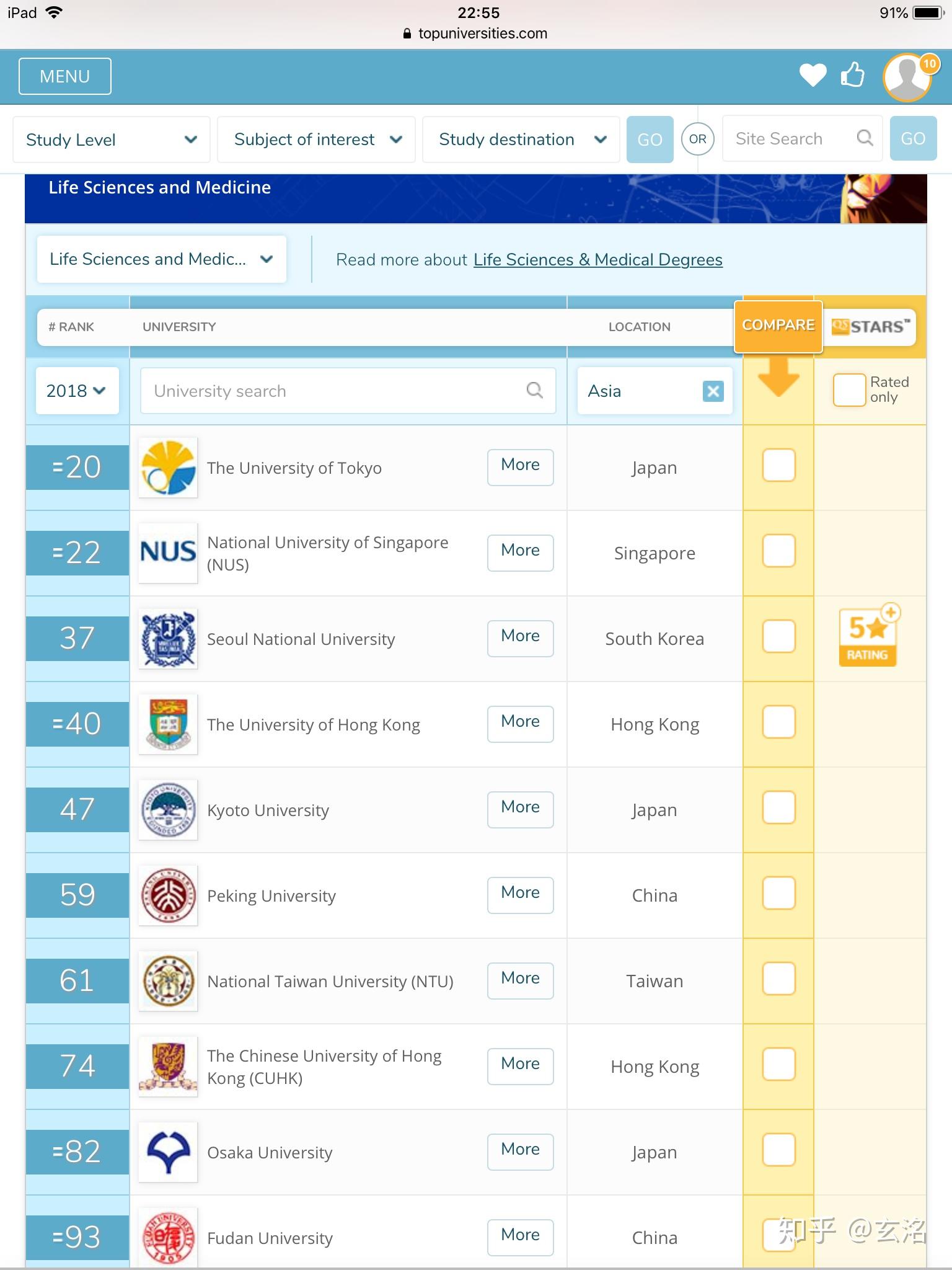Open Seoul National University 5-star rating badge
Viewport: 952px width, 1270px height.
click(868, 636)
